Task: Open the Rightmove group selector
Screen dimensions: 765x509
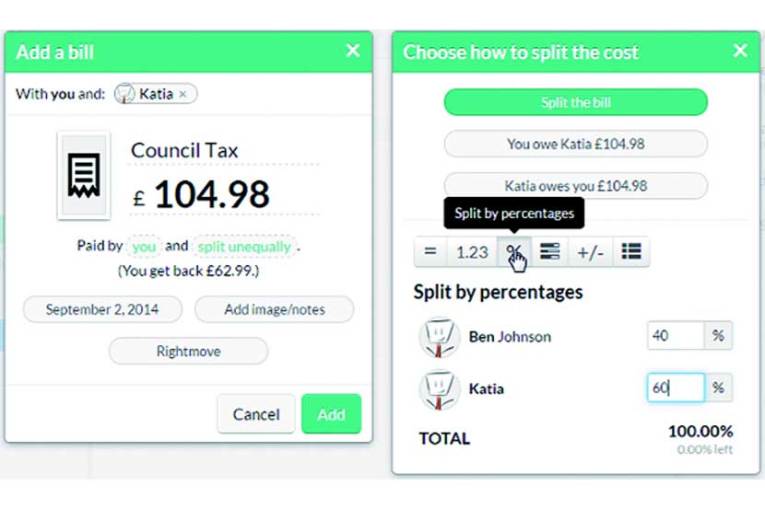Action: [188, 351]
